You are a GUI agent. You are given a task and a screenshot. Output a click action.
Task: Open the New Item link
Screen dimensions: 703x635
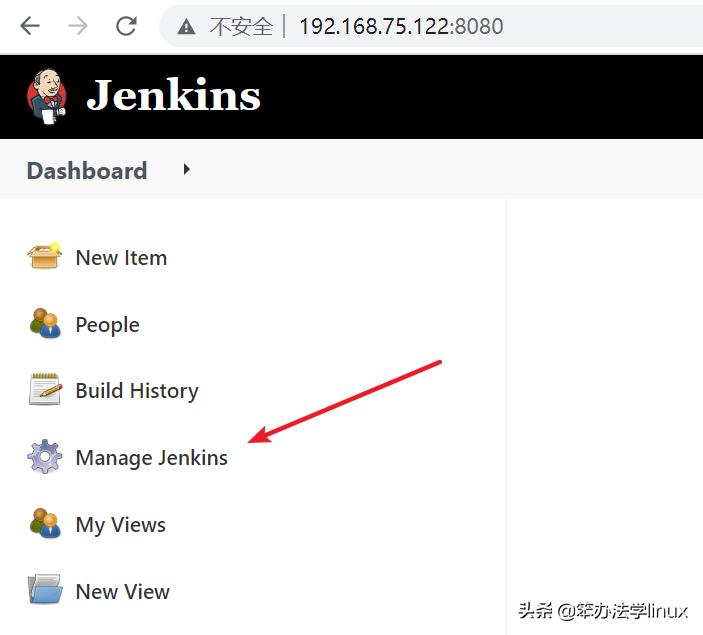pyautogui.click(x=122, y=258)
